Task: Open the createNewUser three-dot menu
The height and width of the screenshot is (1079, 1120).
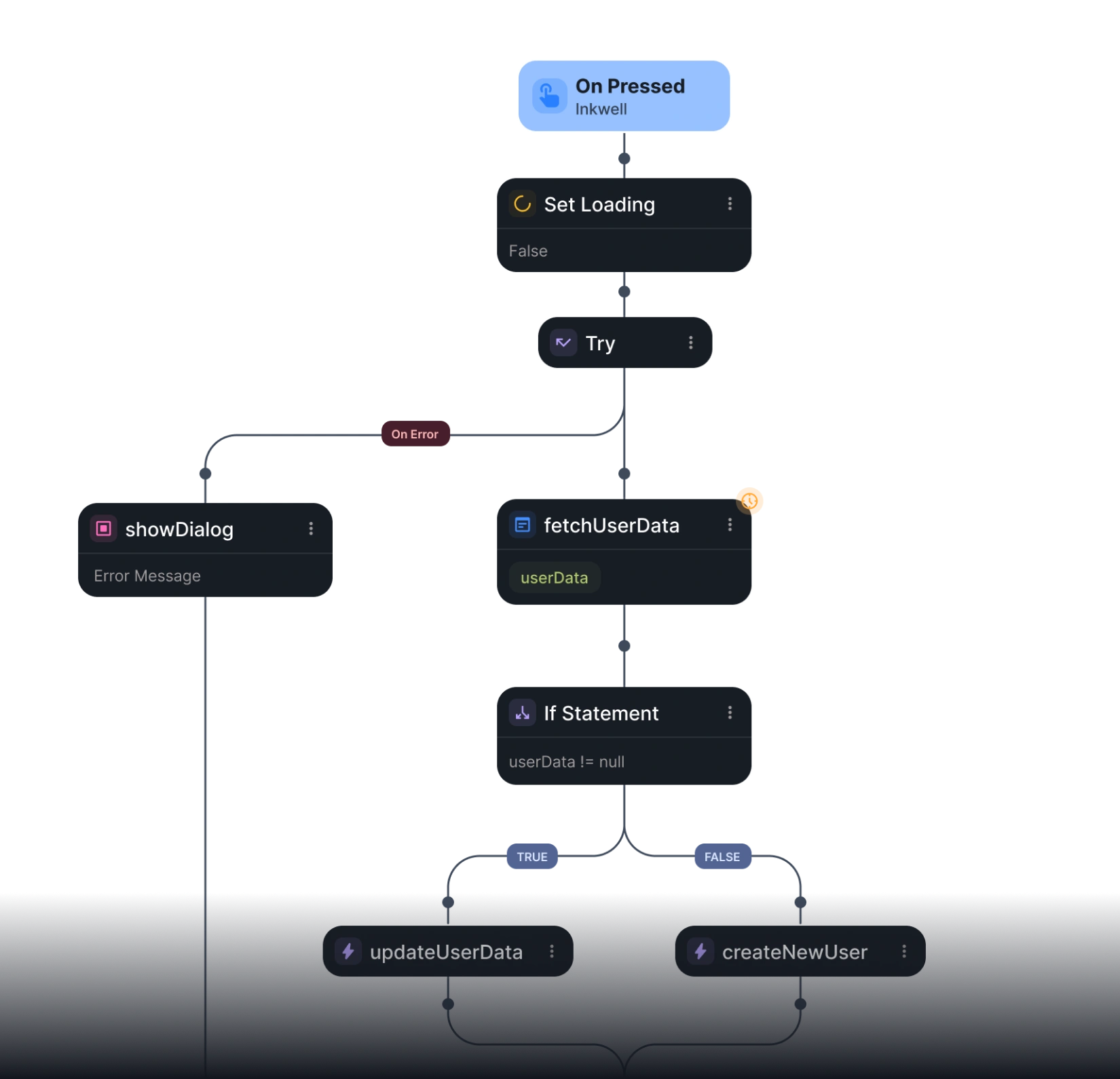Action: tap(904, 951)
